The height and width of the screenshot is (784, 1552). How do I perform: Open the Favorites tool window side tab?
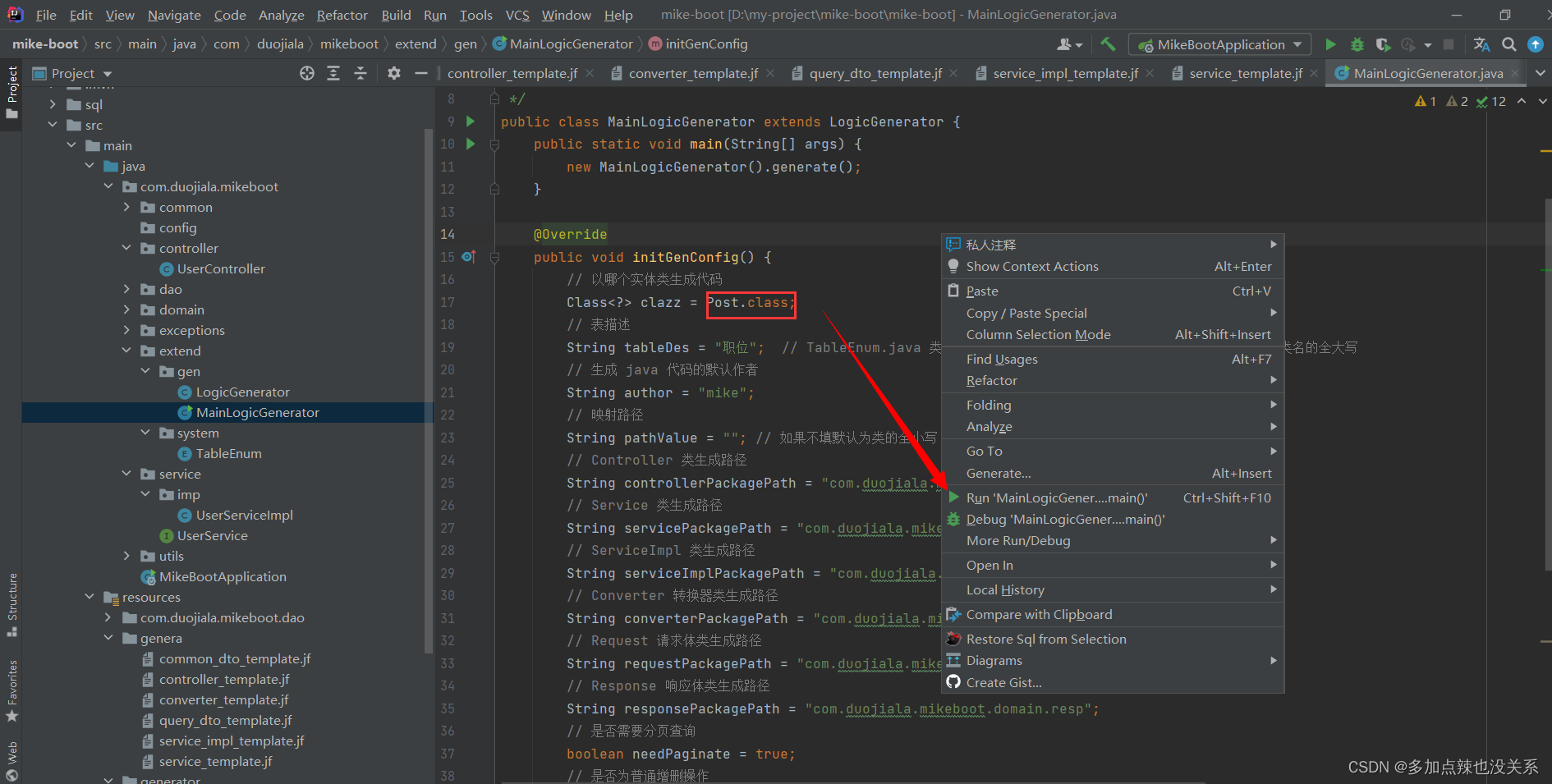11,691
